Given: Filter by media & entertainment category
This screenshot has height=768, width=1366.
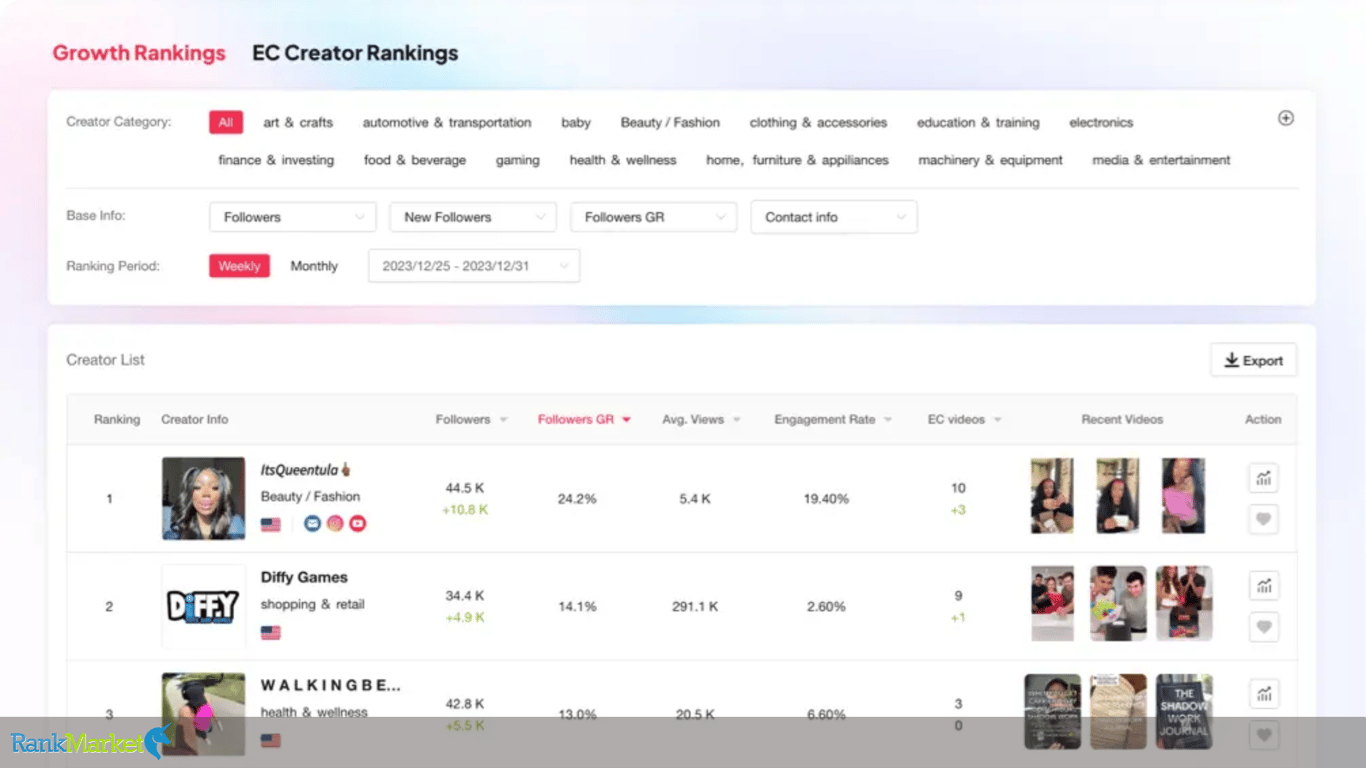Looking at the screenshot, I should click(1161, 160).
